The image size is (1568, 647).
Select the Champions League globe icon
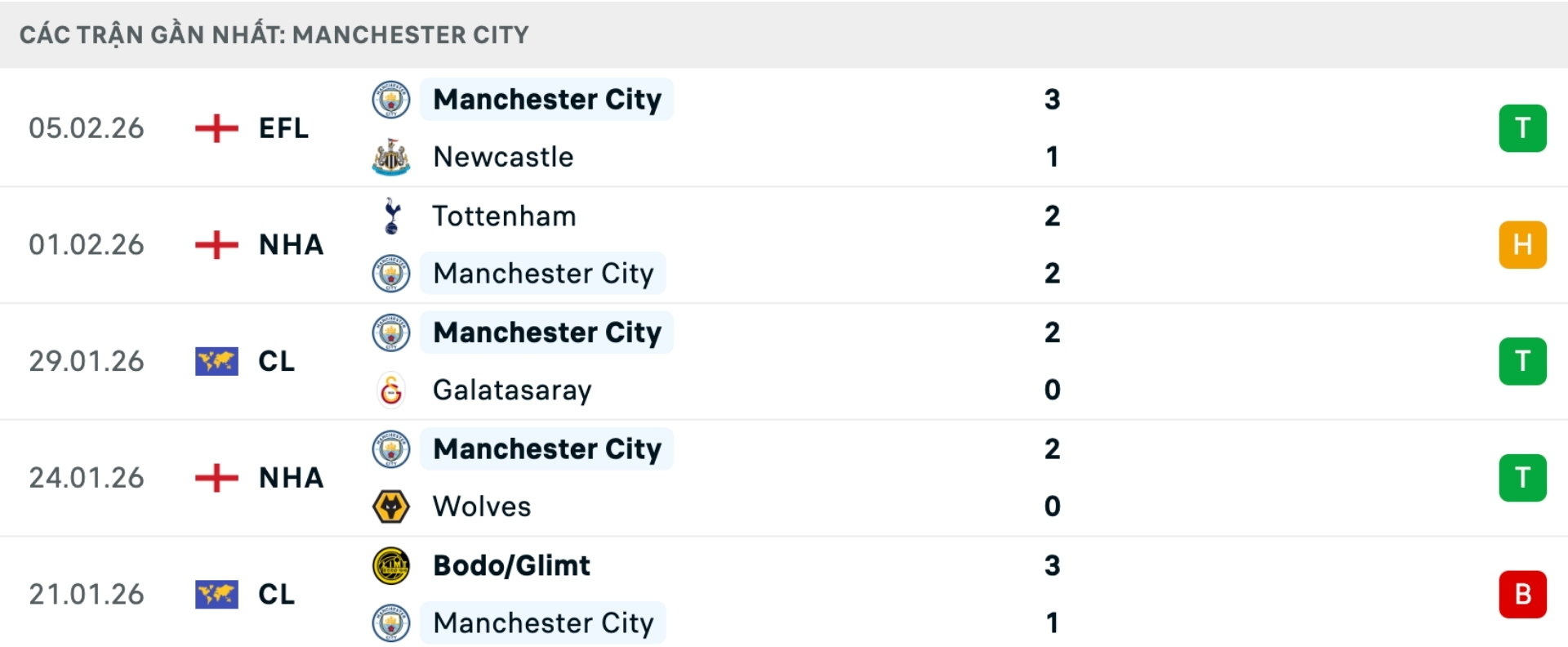[215, 361]
